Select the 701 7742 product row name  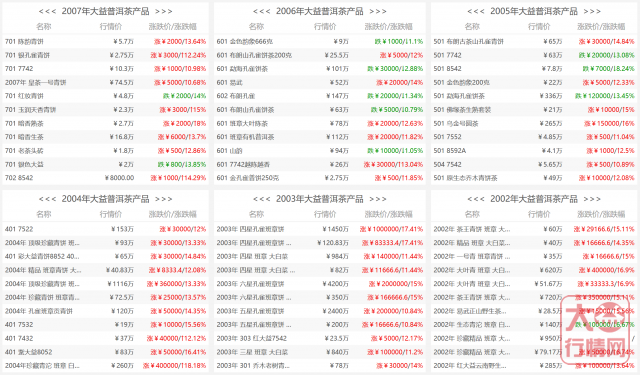19,69
